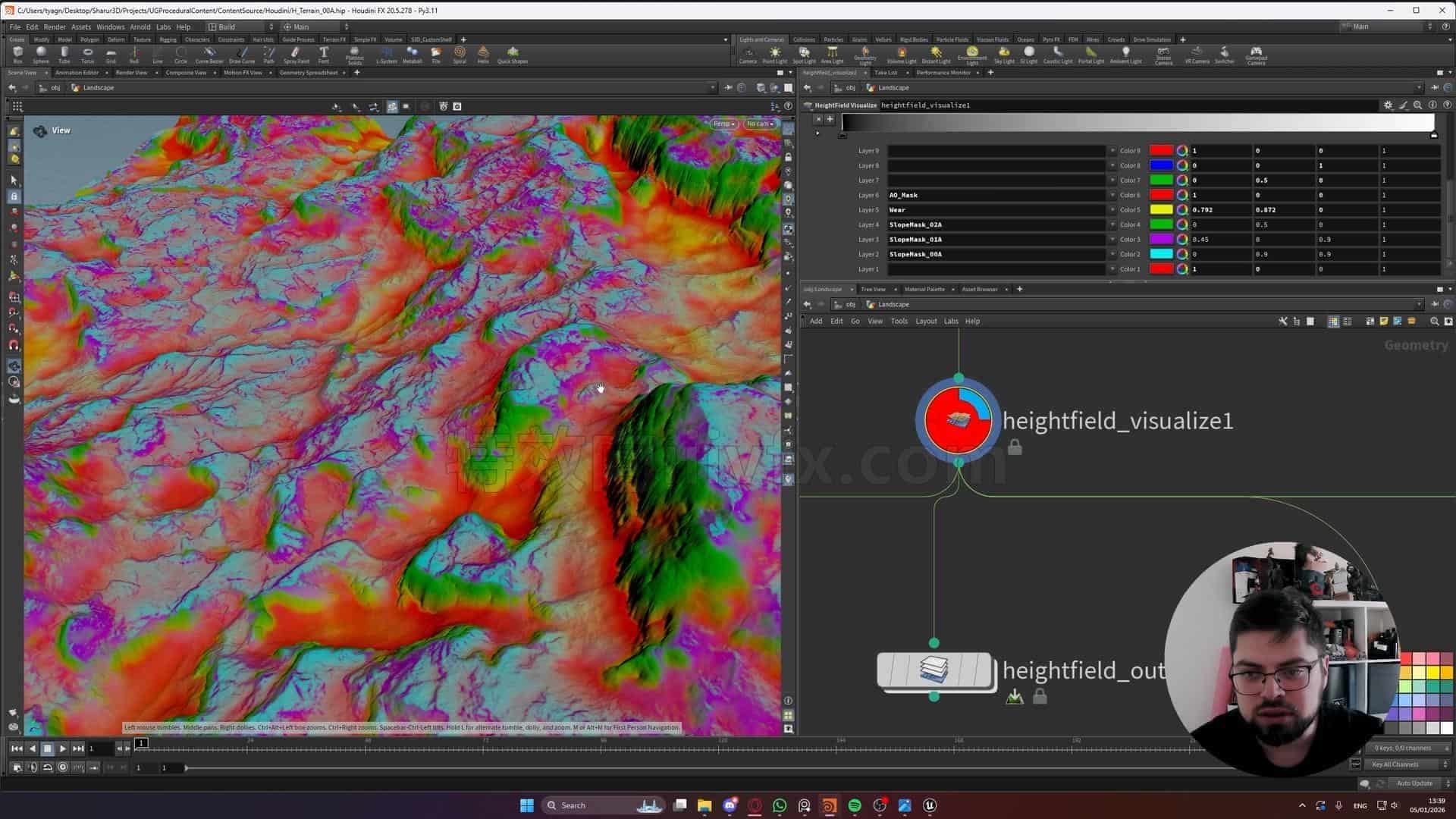Toggle the lock on heightfield_visualize1 node
Image resolution: width=1456 pixels, height=819 pixels.
[1015, 447]
